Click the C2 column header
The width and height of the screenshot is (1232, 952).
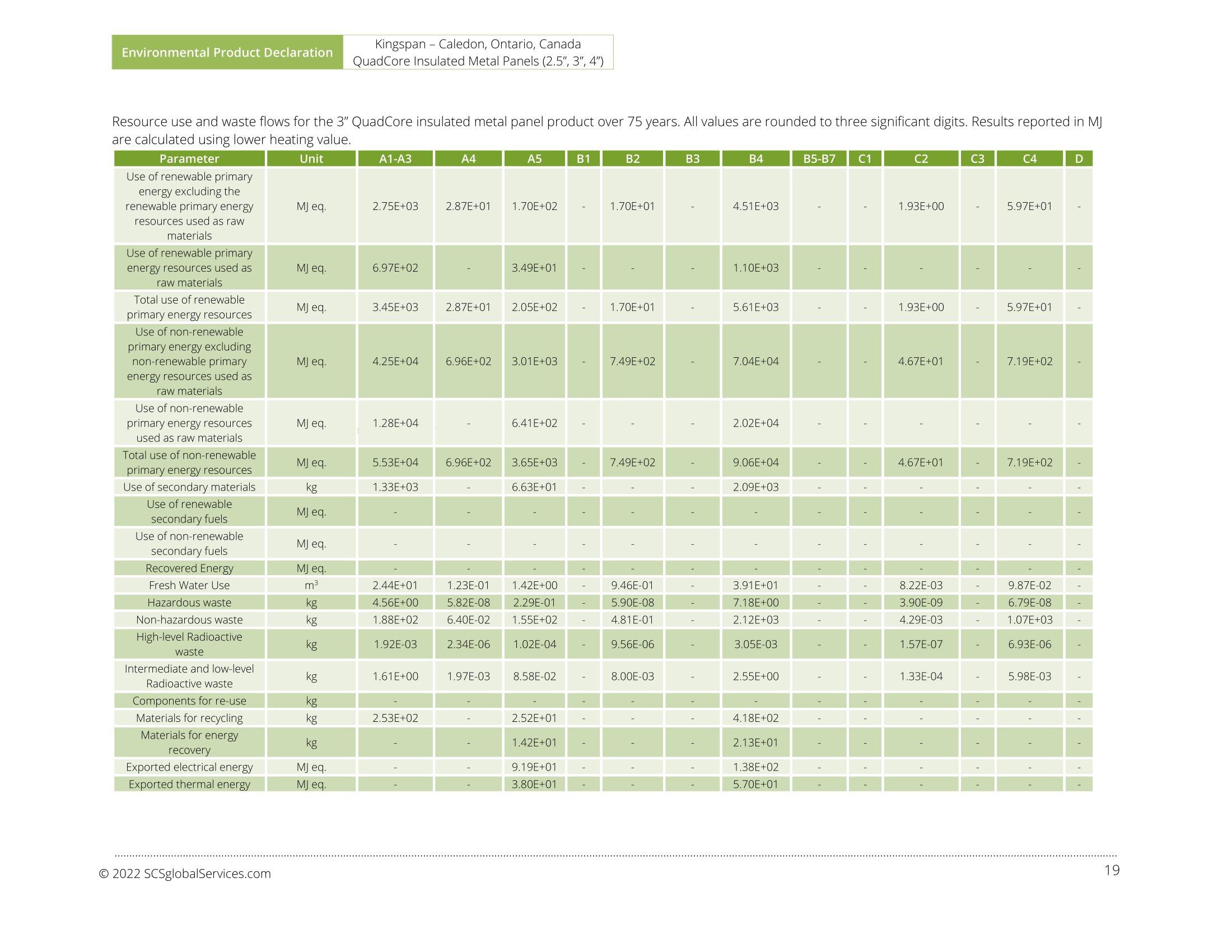click(921, 158)
